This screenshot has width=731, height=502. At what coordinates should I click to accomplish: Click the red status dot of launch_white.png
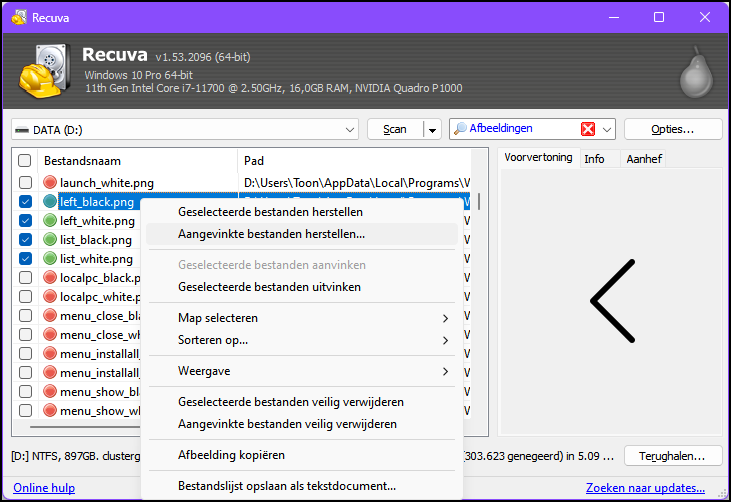coord(50,183)
